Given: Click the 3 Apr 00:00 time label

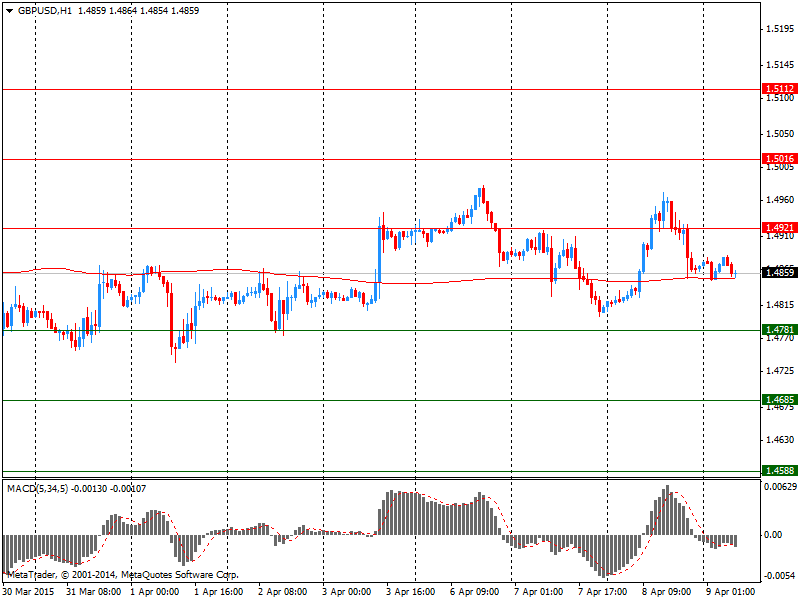Looking at the screenshot, I should [x=346, y=592].
